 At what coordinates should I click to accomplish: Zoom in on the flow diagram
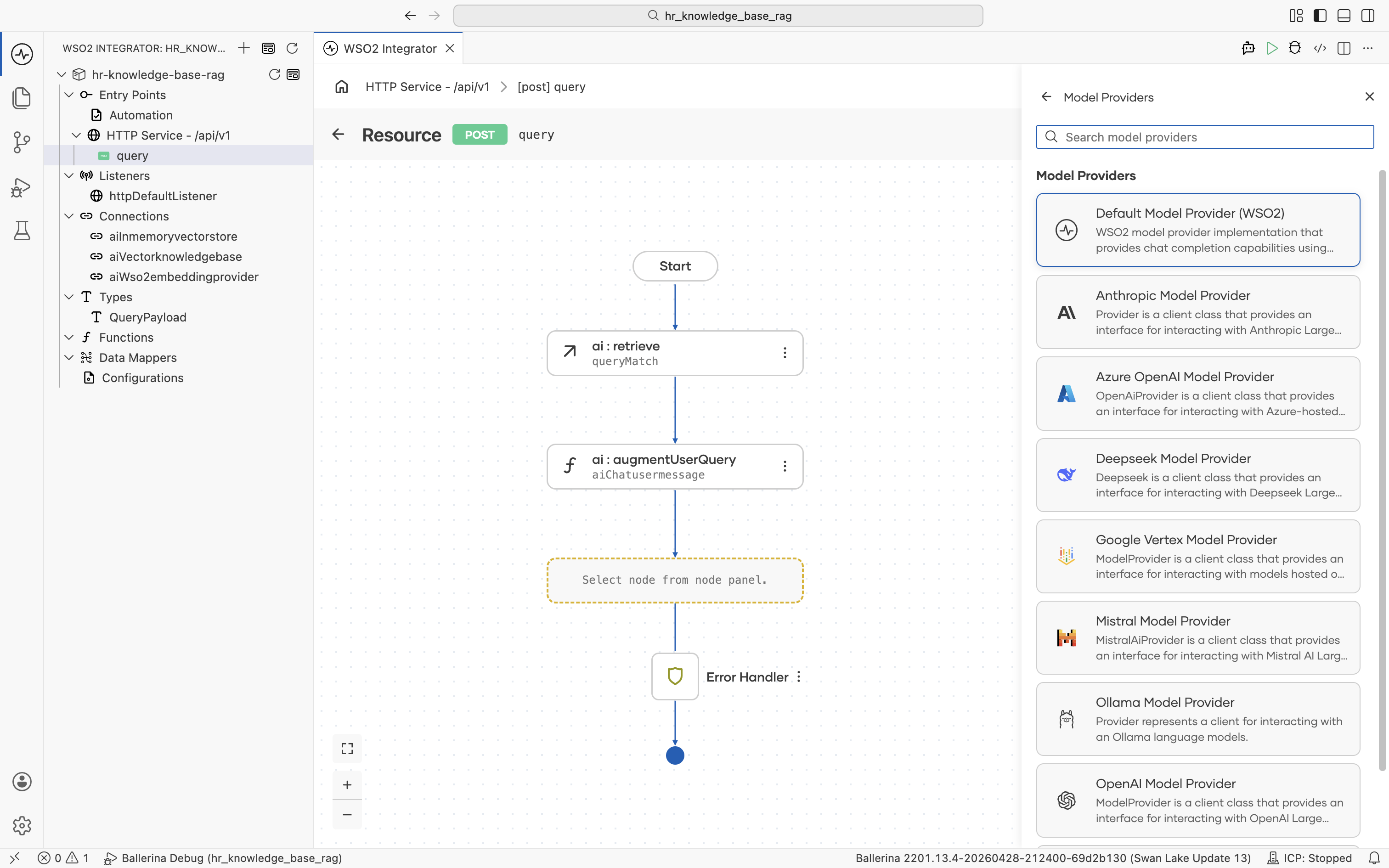[x=347, y=785]
